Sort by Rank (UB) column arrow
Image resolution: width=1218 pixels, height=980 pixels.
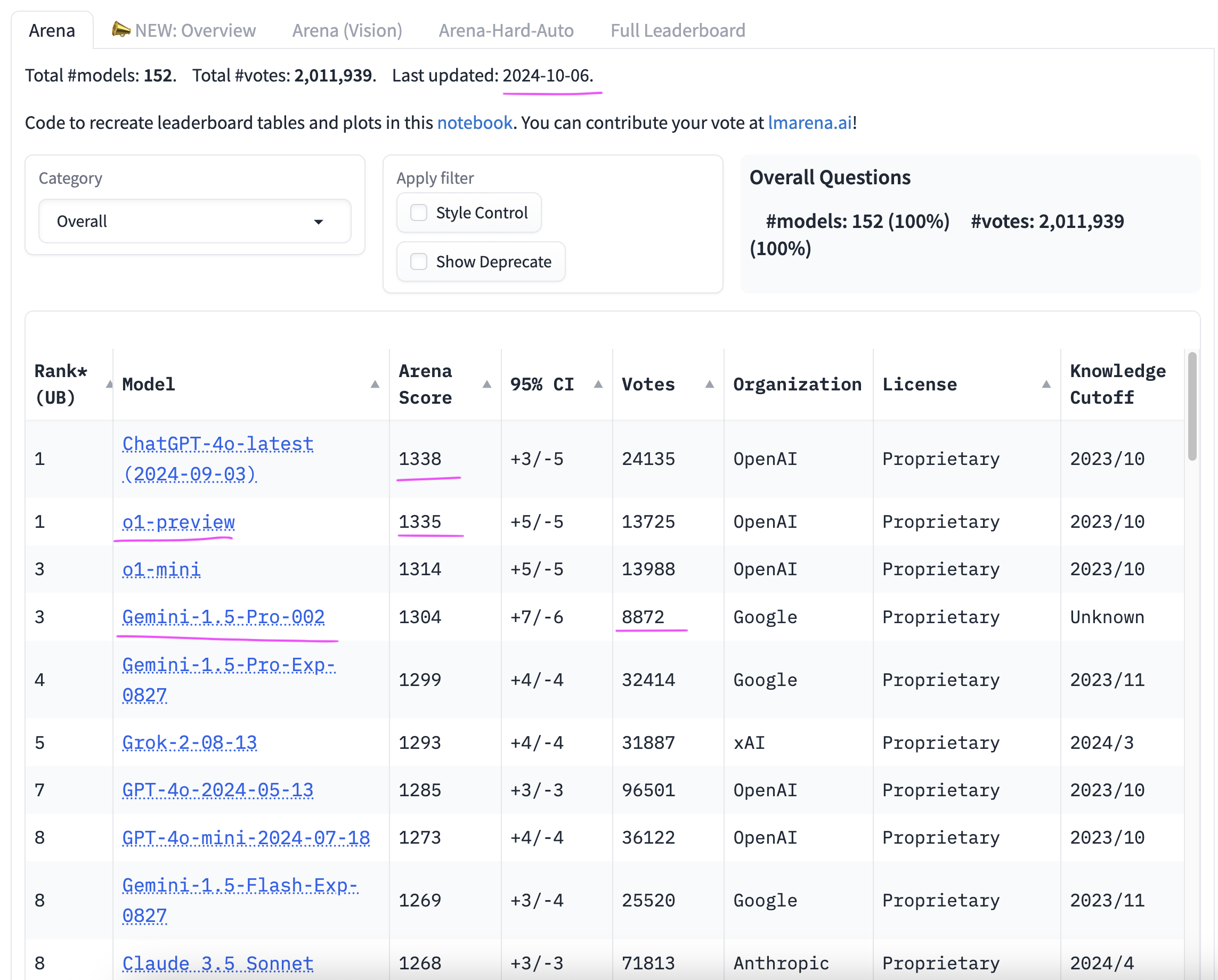coord(109,385)
